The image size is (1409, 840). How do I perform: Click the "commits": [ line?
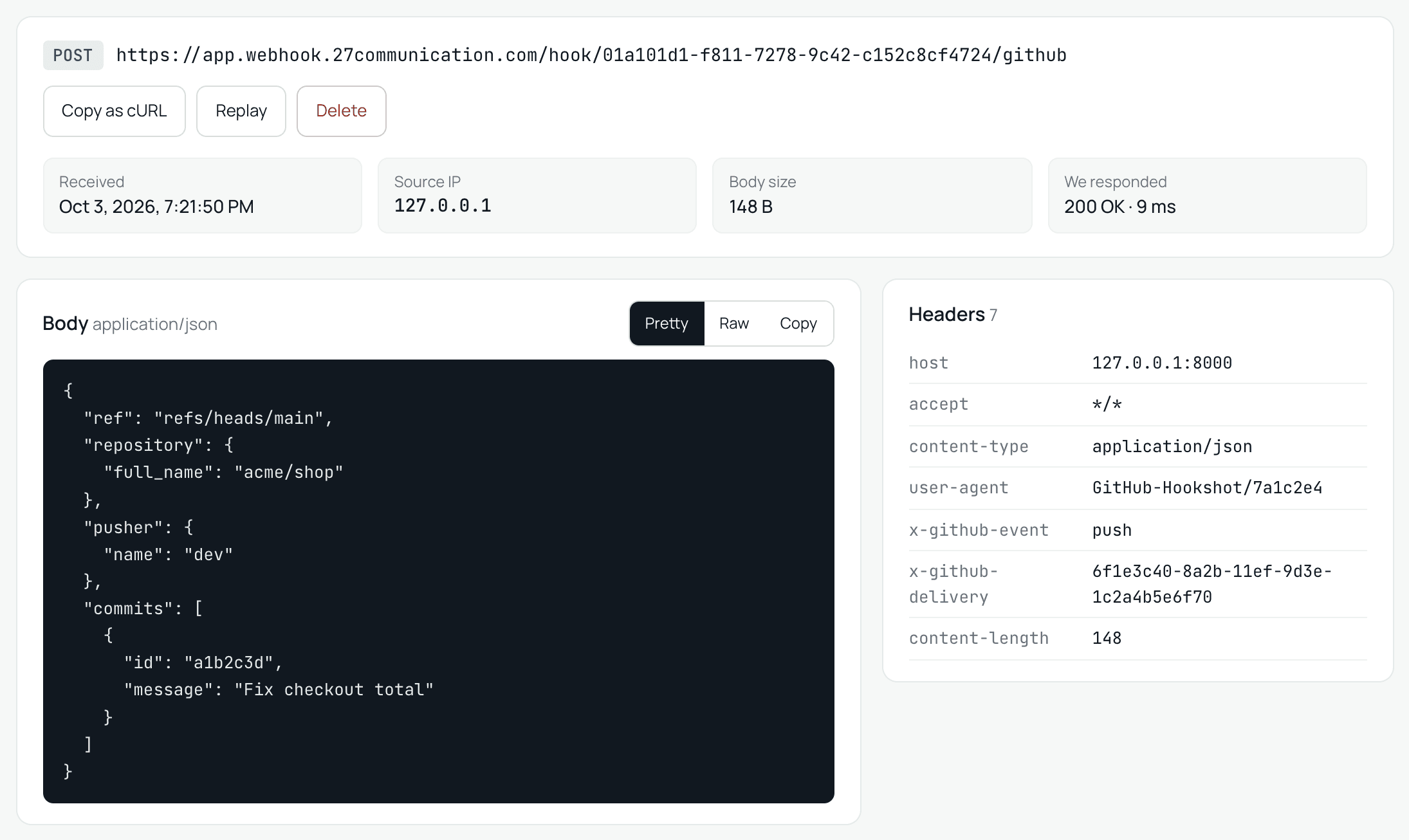143,608
